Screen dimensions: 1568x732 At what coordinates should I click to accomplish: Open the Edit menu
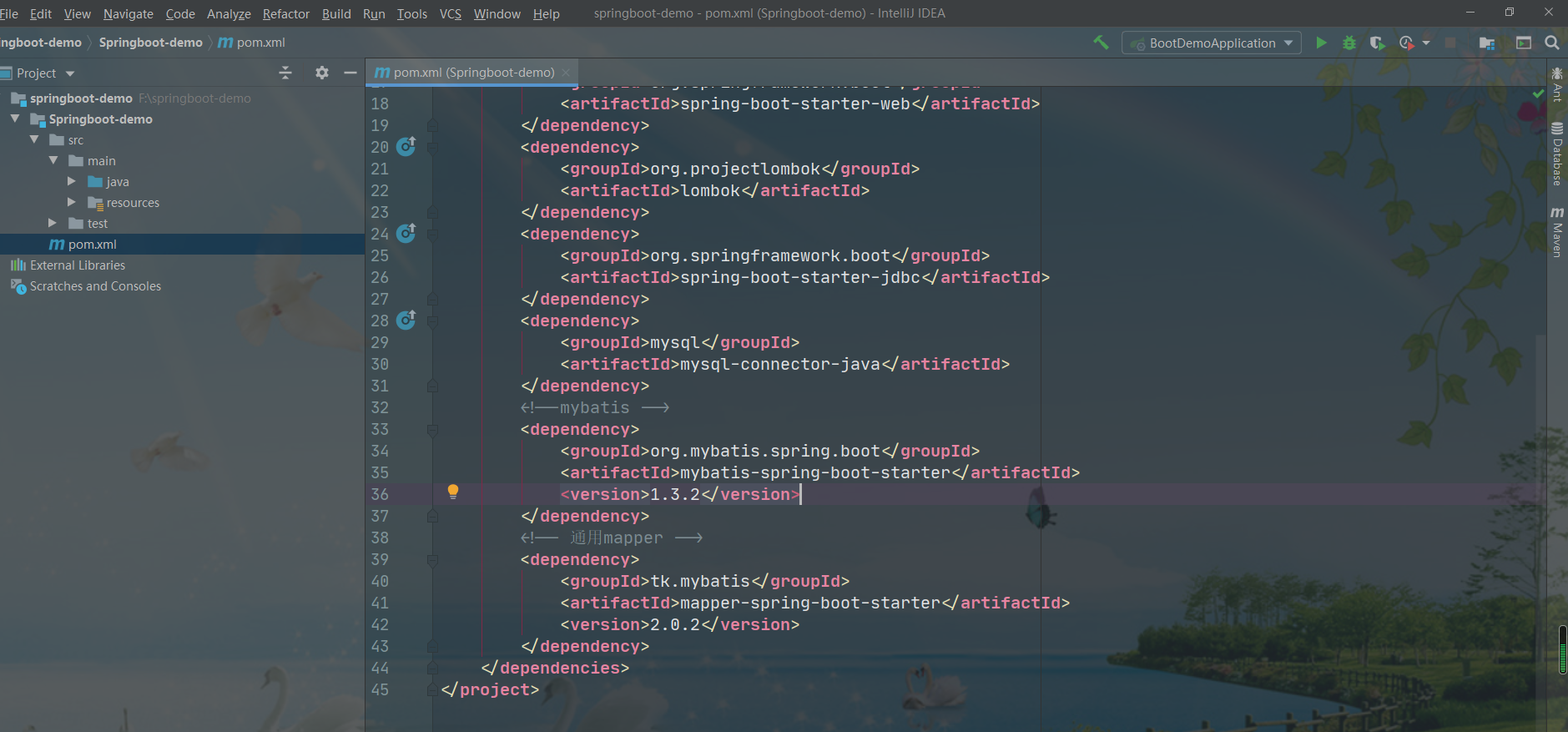pos(41,13)
